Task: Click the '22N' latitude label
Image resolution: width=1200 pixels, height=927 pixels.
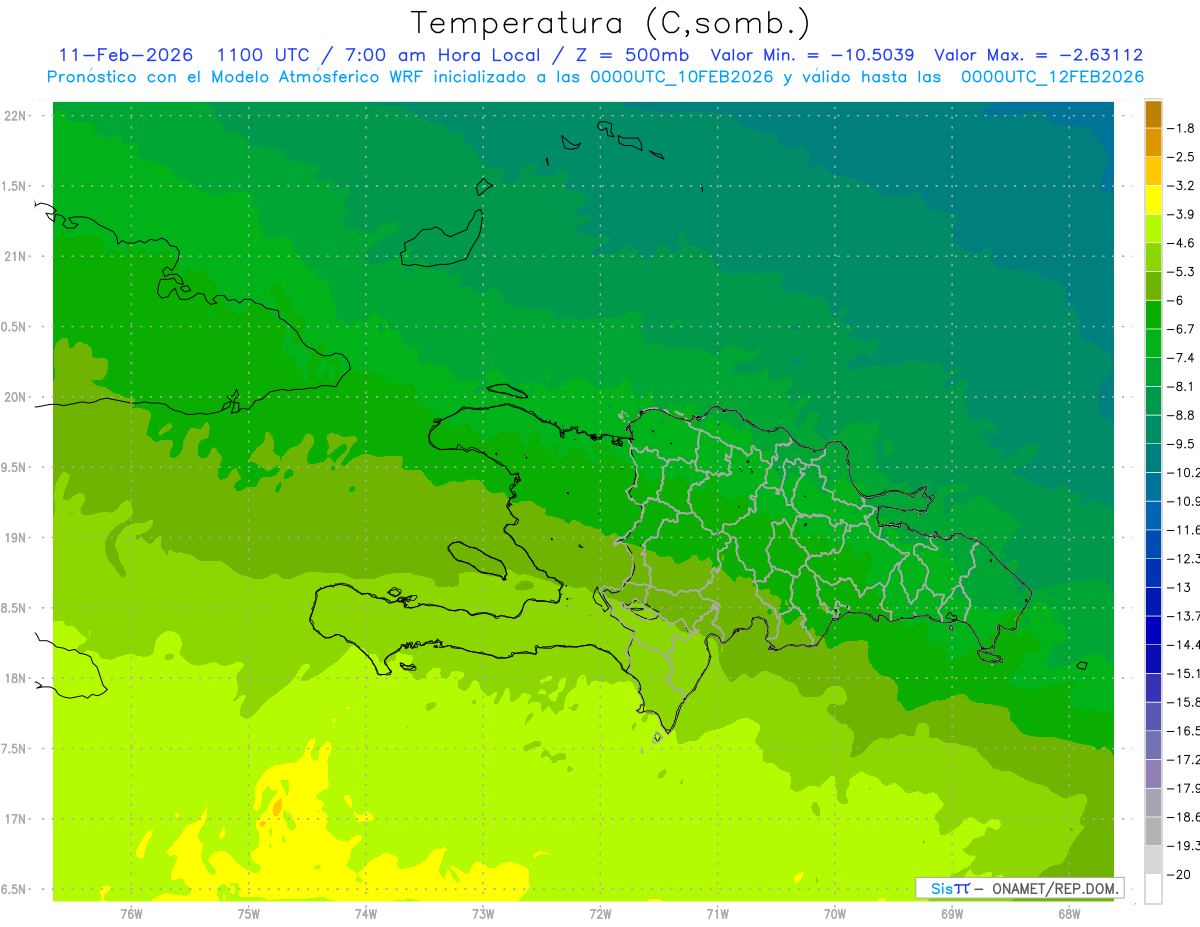Action: (16, 116)
